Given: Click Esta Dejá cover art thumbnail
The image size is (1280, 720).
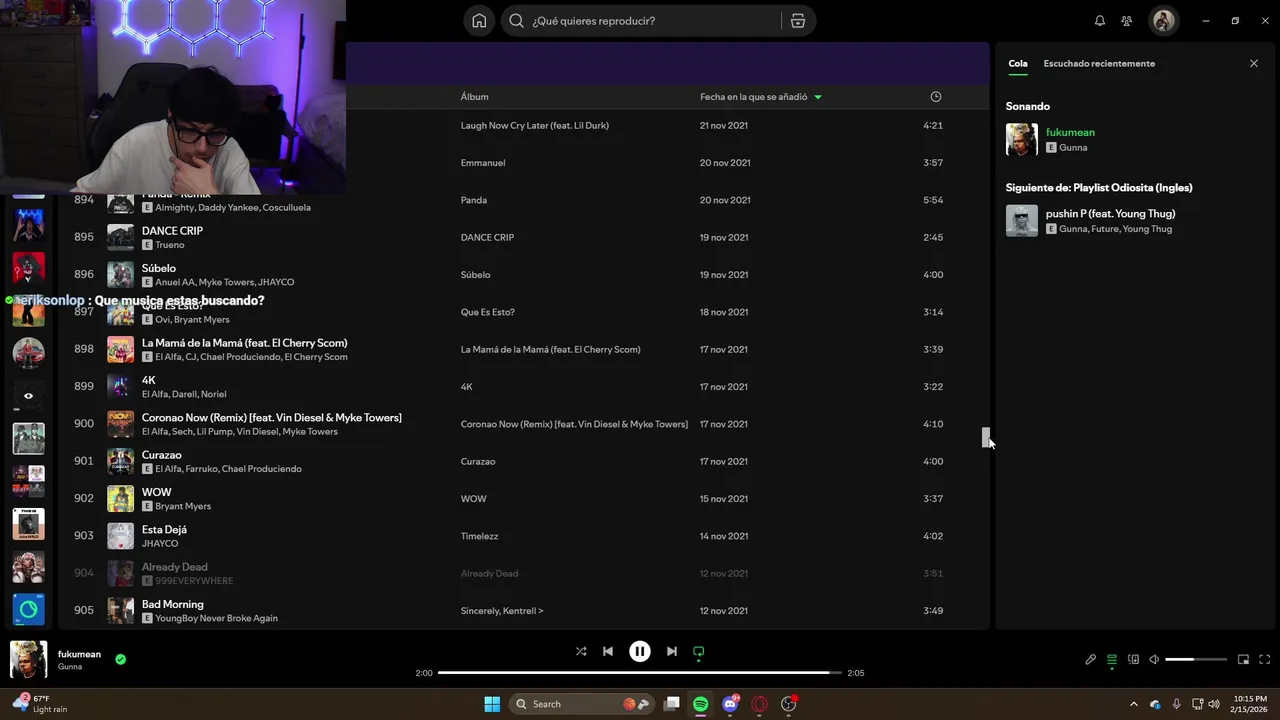Looking at the screenshot, I should 120,536.
